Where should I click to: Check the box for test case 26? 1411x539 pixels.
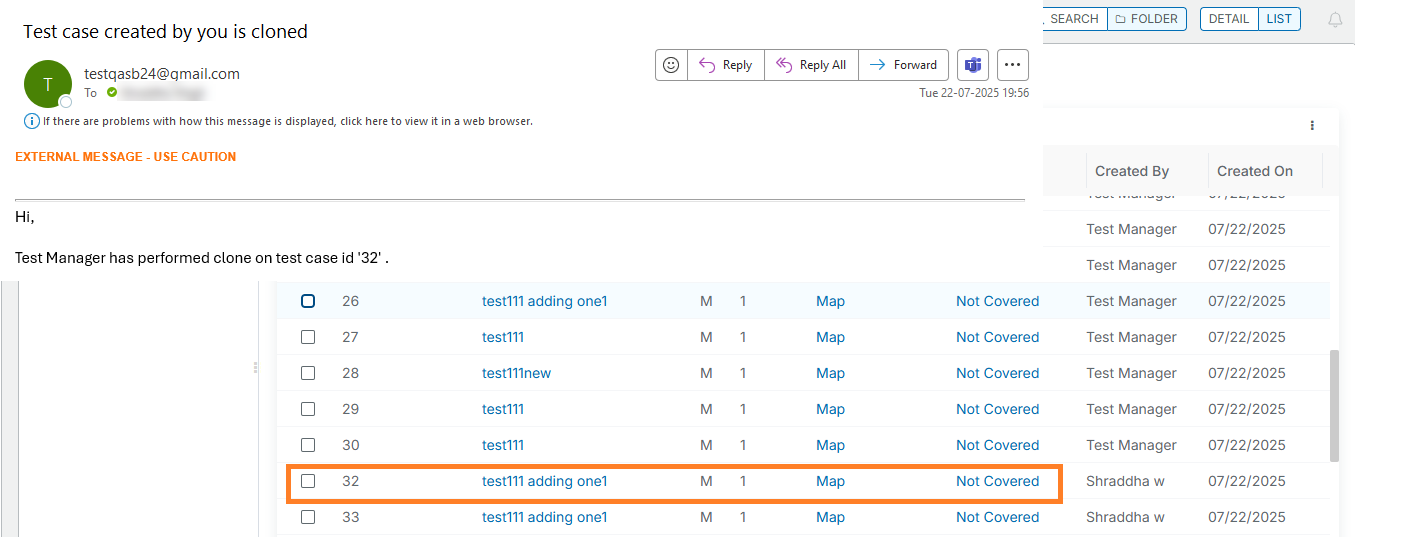pyautogui.click(x=308, y=301)
